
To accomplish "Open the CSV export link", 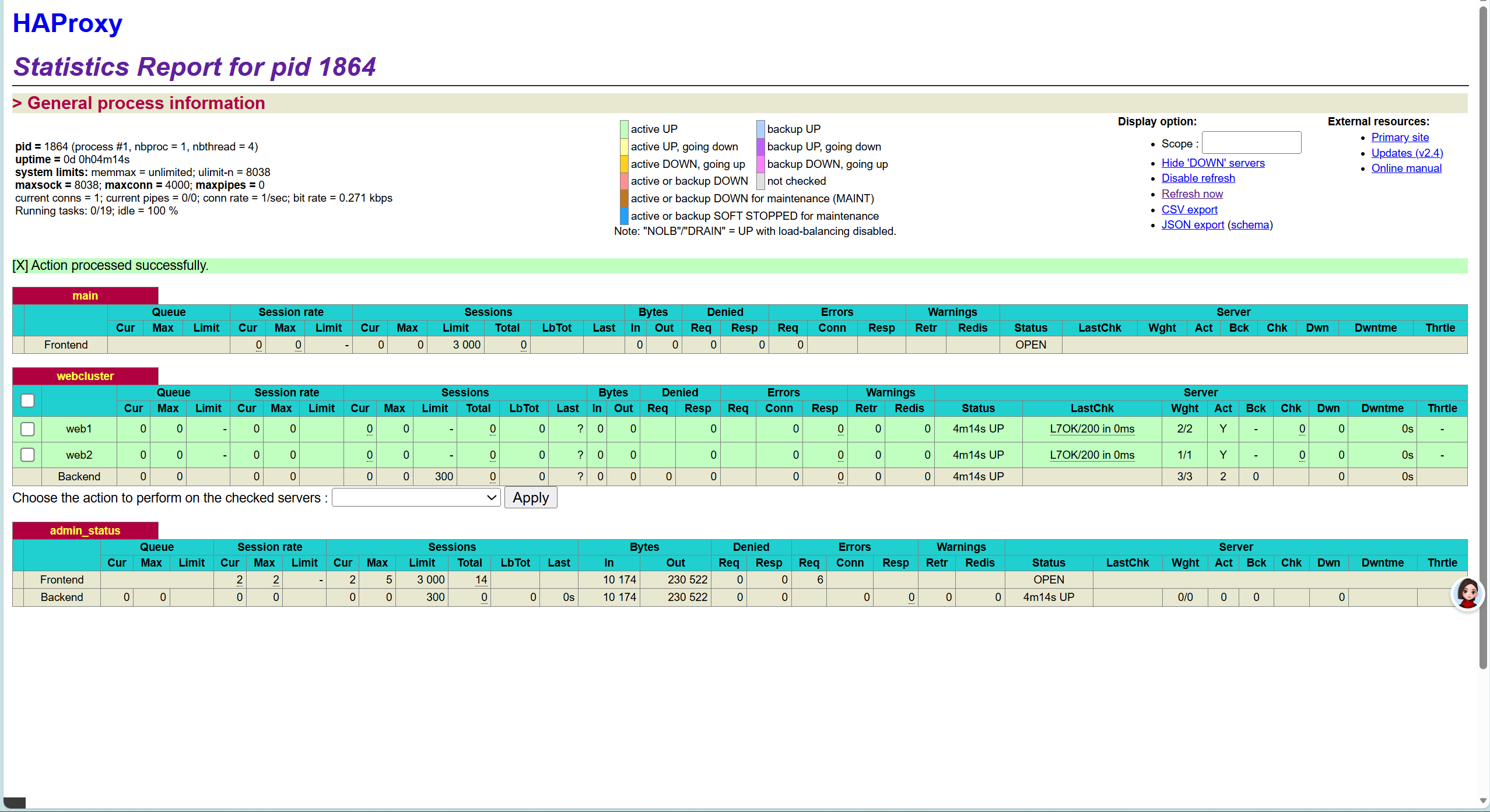I will pyautogui.click(x=1189, y=210).
